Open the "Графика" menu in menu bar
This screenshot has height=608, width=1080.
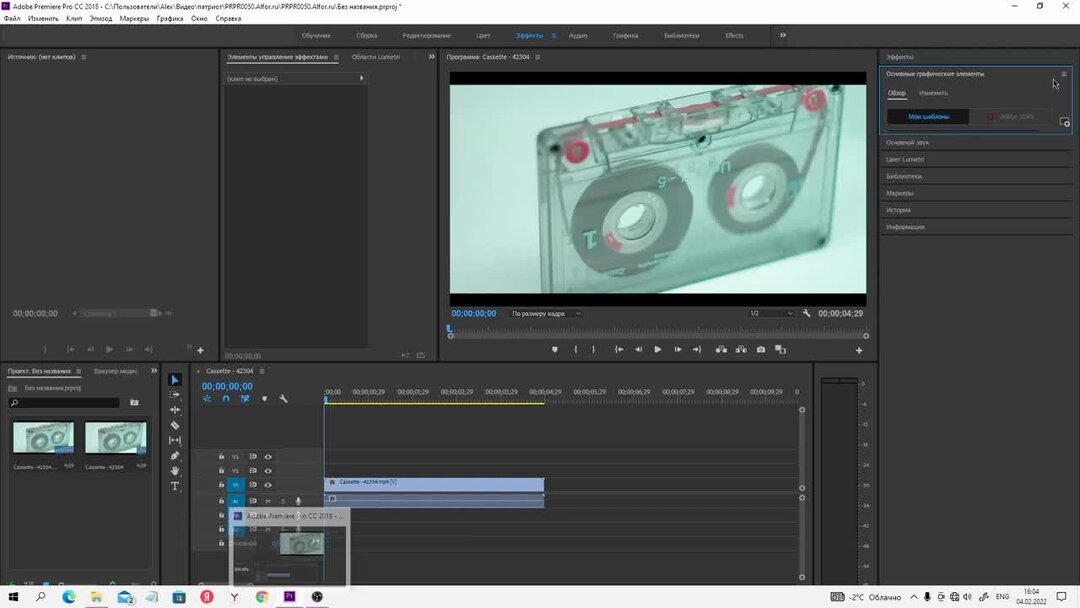tap(170, 18)
